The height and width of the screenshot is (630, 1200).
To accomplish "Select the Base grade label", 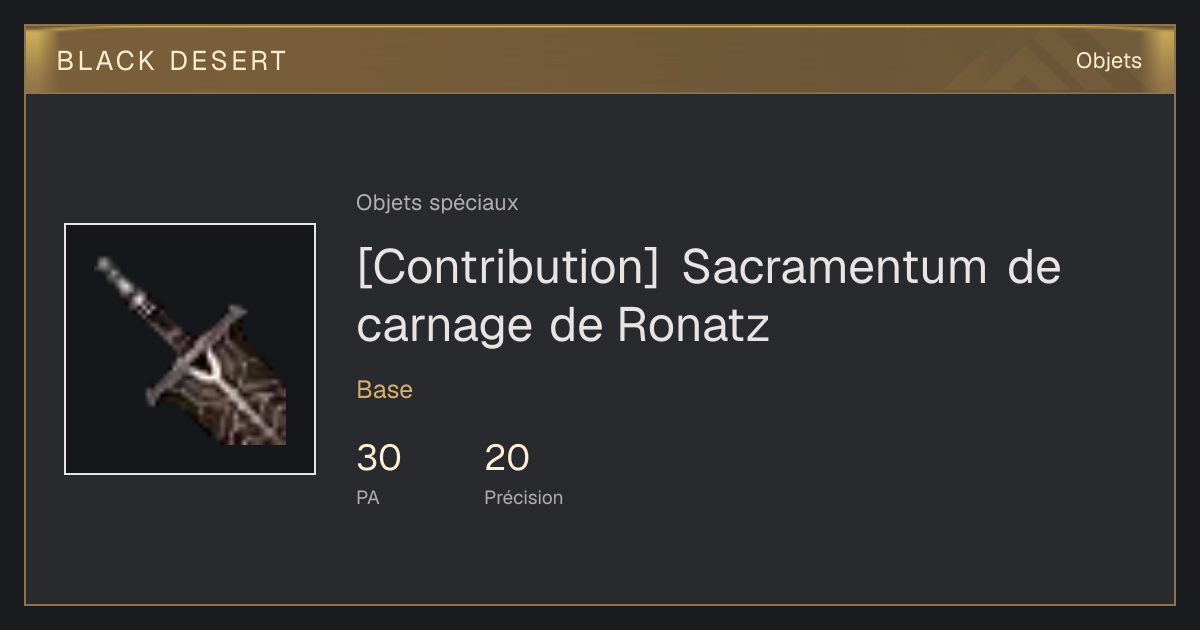I will click(385, 390).
